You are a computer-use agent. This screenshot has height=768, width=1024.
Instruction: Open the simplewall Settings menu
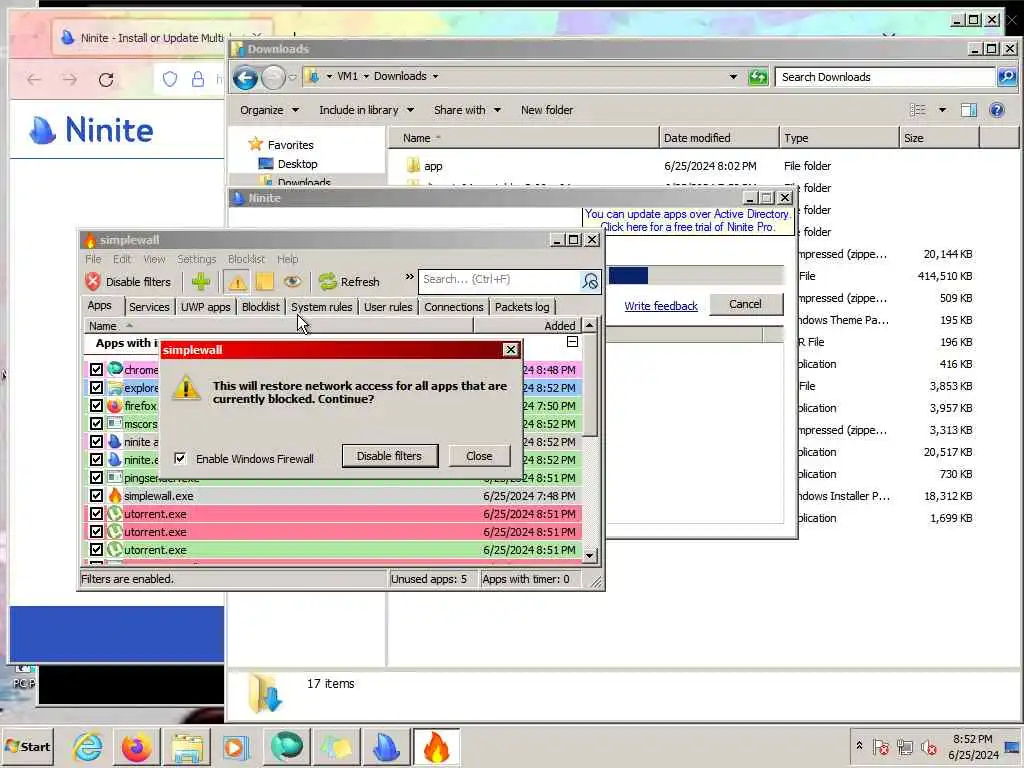pos(197,259)
